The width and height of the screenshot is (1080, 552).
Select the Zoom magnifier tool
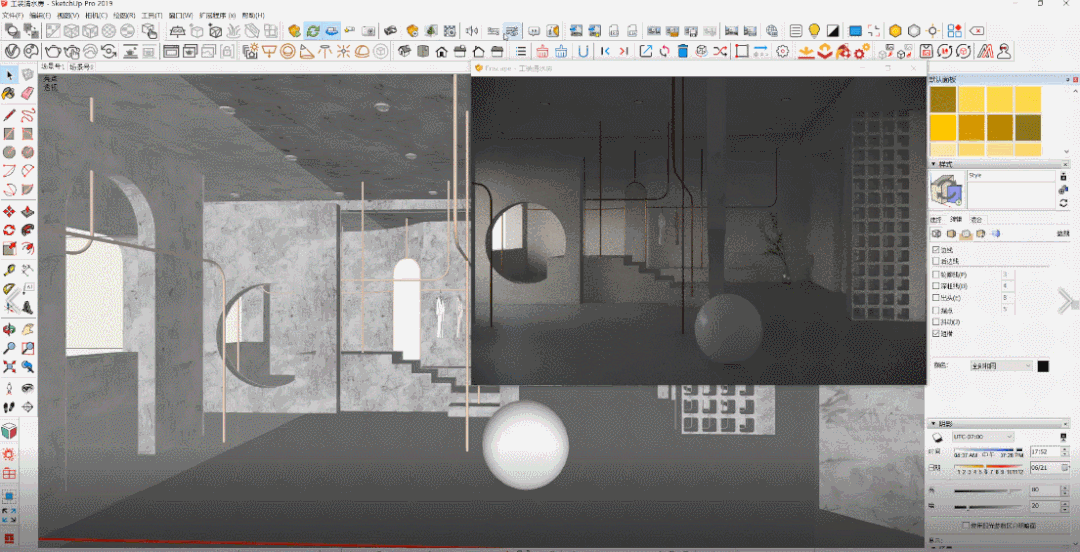pos(9,347)
